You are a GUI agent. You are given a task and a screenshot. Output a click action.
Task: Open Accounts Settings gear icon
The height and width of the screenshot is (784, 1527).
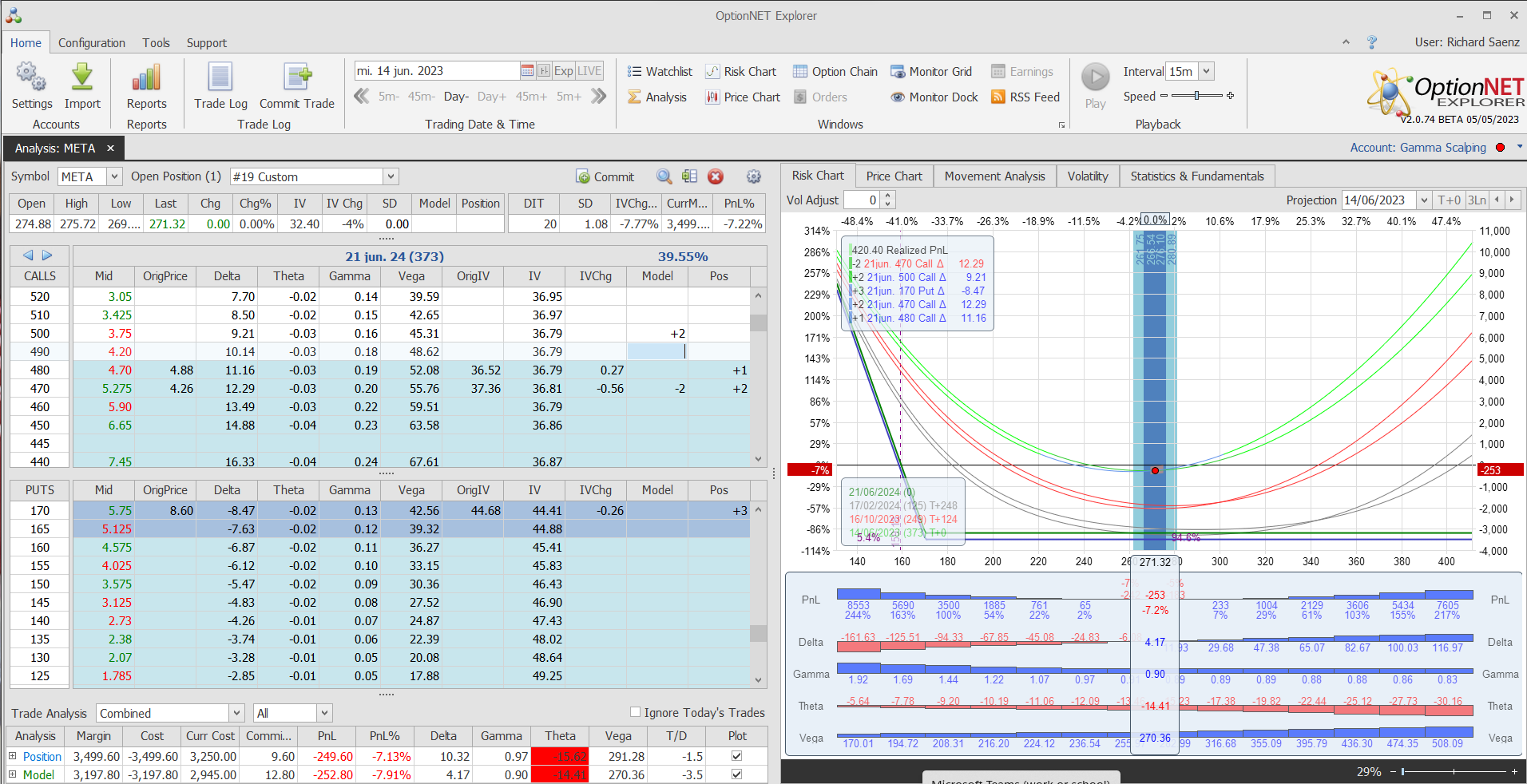click(31, 77)
